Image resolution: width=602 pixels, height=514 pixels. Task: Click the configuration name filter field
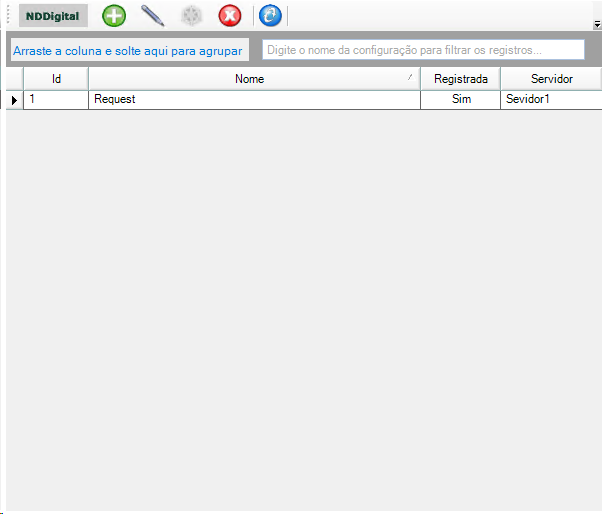click(x=423, y=50)
